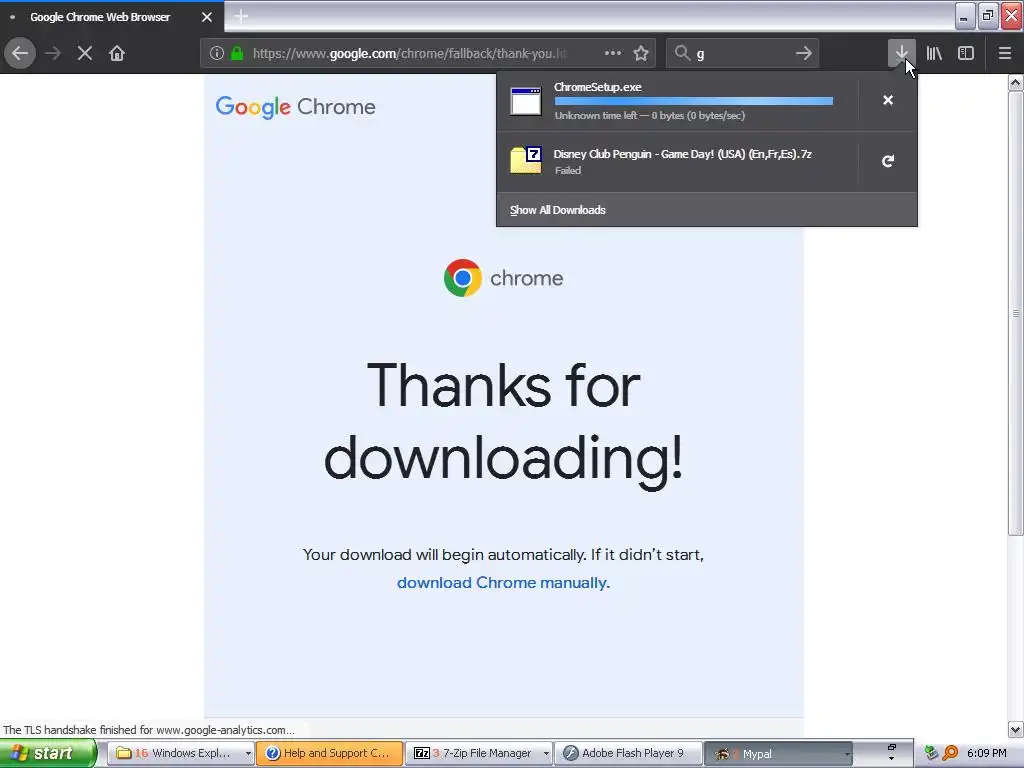Click the search magnifier icon
This screenshot has height=768, width=1024.
pos(682,53)
